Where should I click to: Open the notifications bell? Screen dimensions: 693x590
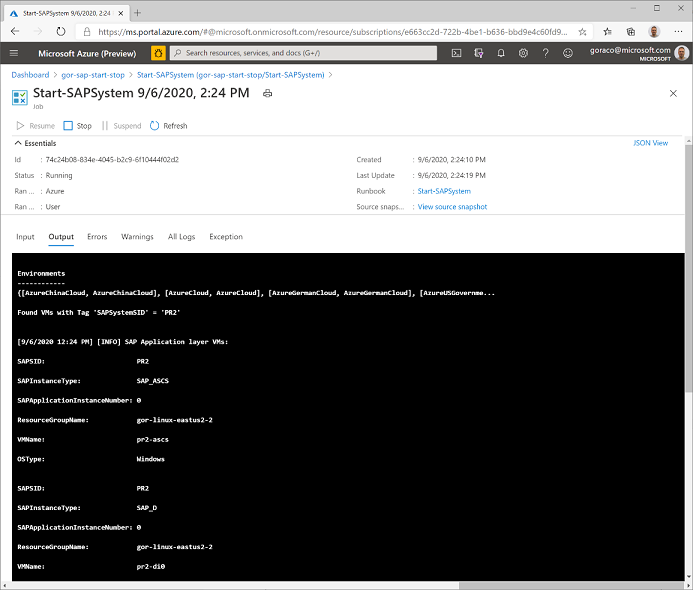tap(501, 53)
